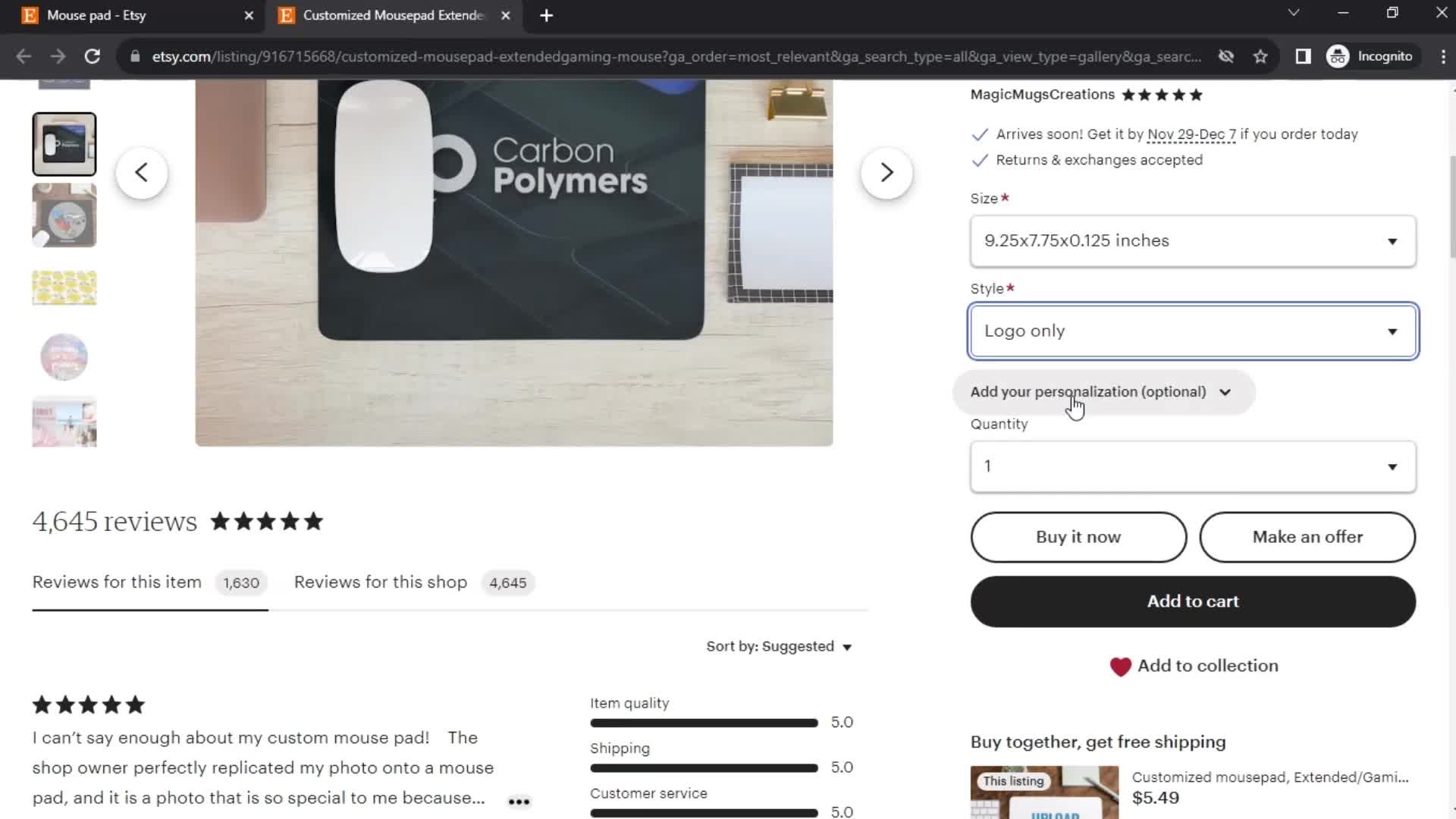Expand the Size dropdown menu

coord(1192,240)
